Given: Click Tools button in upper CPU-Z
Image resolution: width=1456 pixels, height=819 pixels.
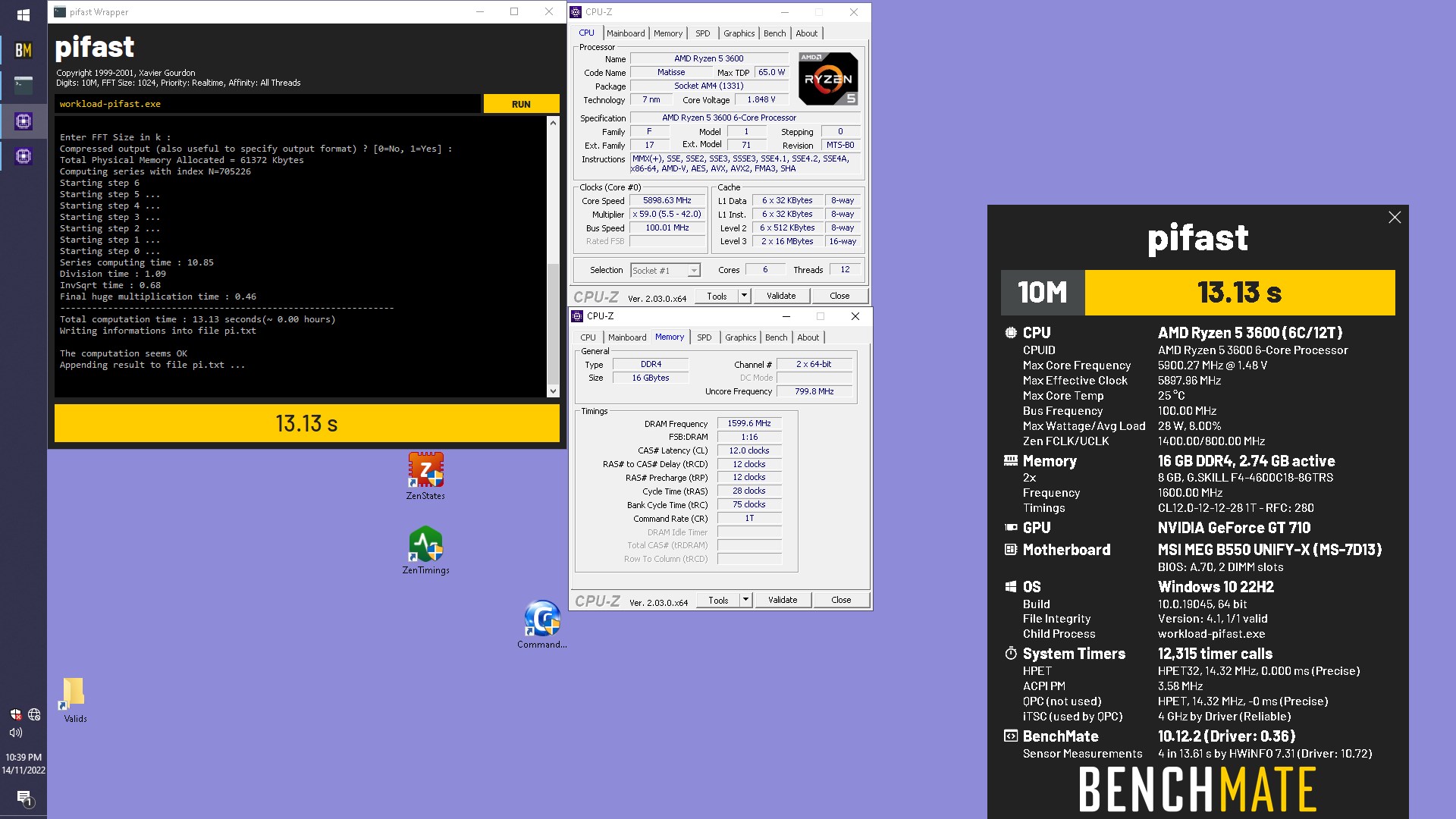Looking at the screenshot, I should [717, 296].
